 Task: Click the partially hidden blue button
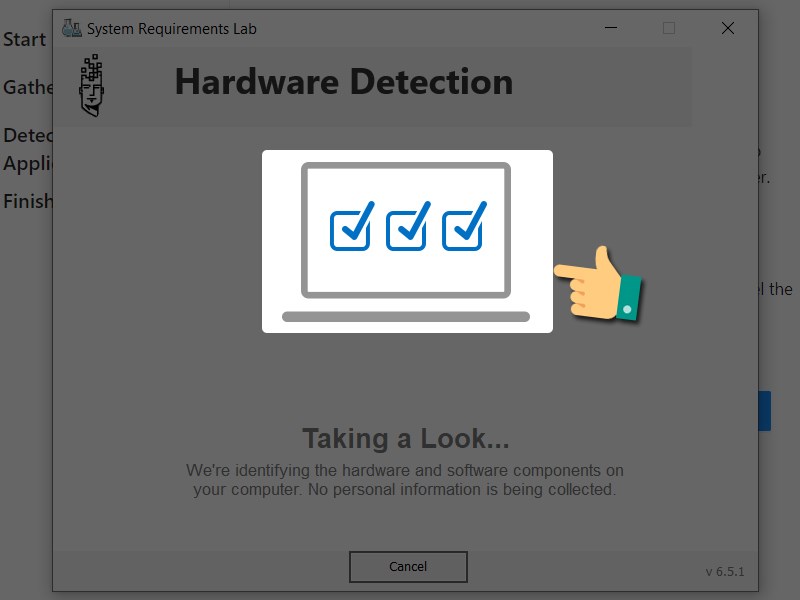tap(764, 411)
